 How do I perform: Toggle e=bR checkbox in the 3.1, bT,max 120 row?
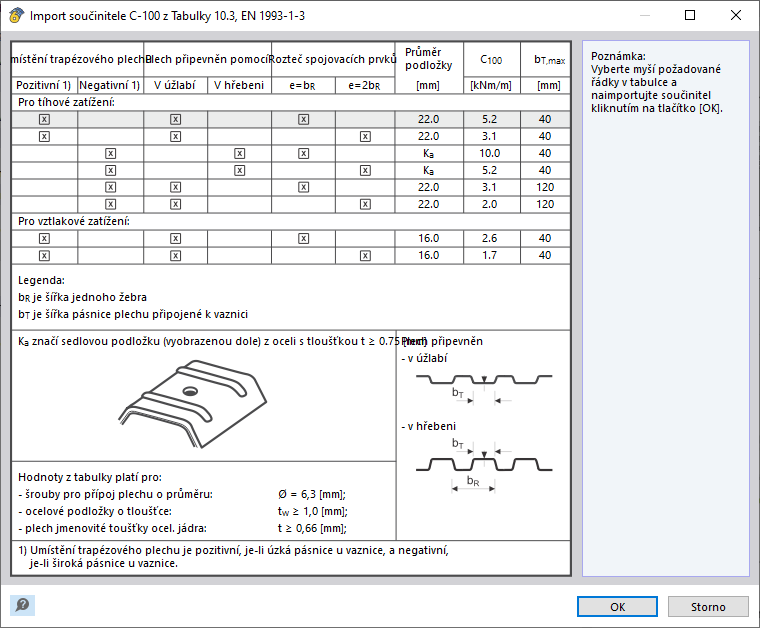point(303,188)
